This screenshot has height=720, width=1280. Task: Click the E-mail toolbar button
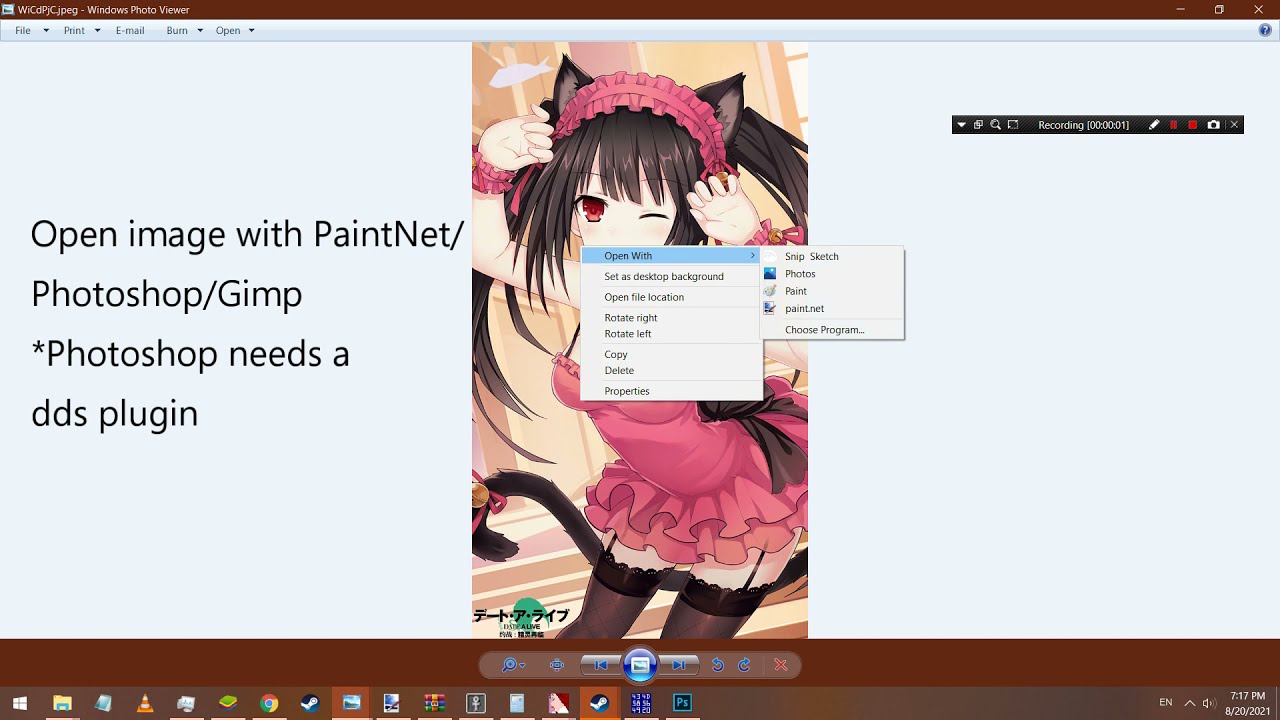point(130,31)
